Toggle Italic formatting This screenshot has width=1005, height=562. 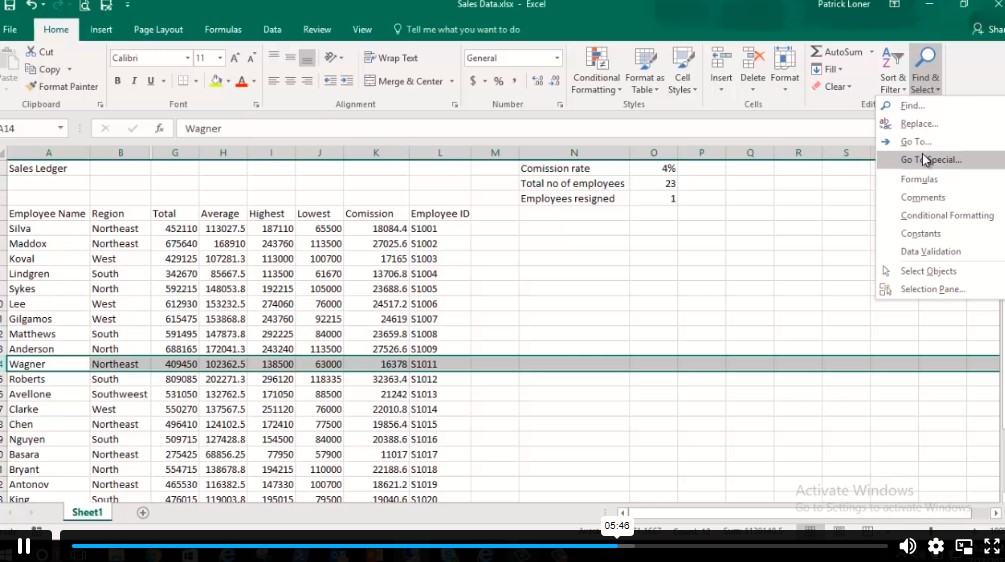(x=134, y=81)
